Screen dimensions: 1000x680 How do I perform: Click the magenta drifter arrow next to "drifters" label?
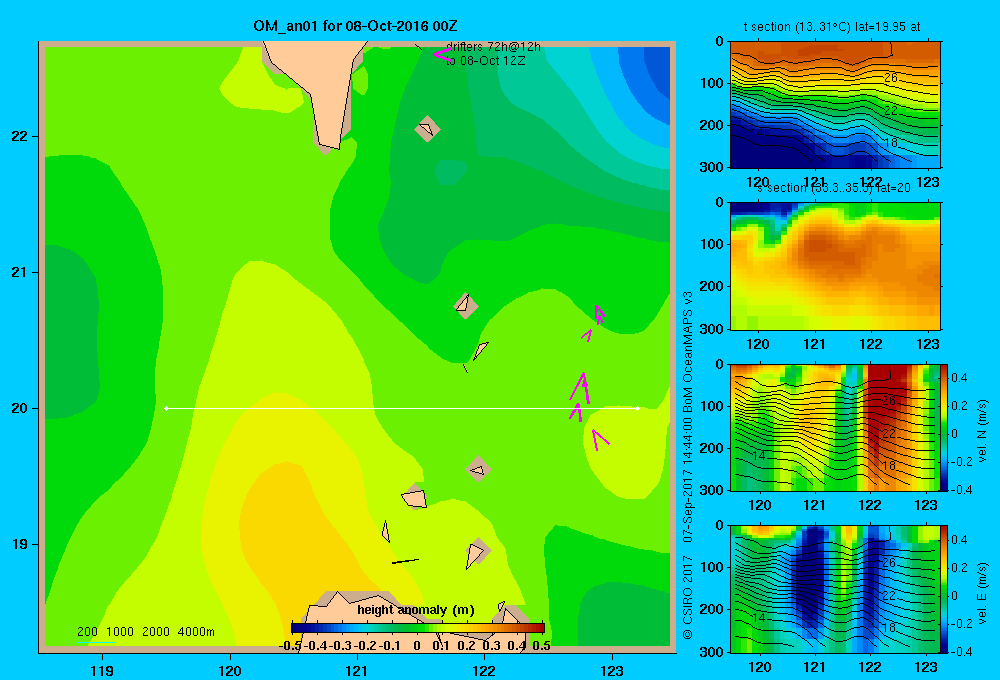[x=441, y=54]
